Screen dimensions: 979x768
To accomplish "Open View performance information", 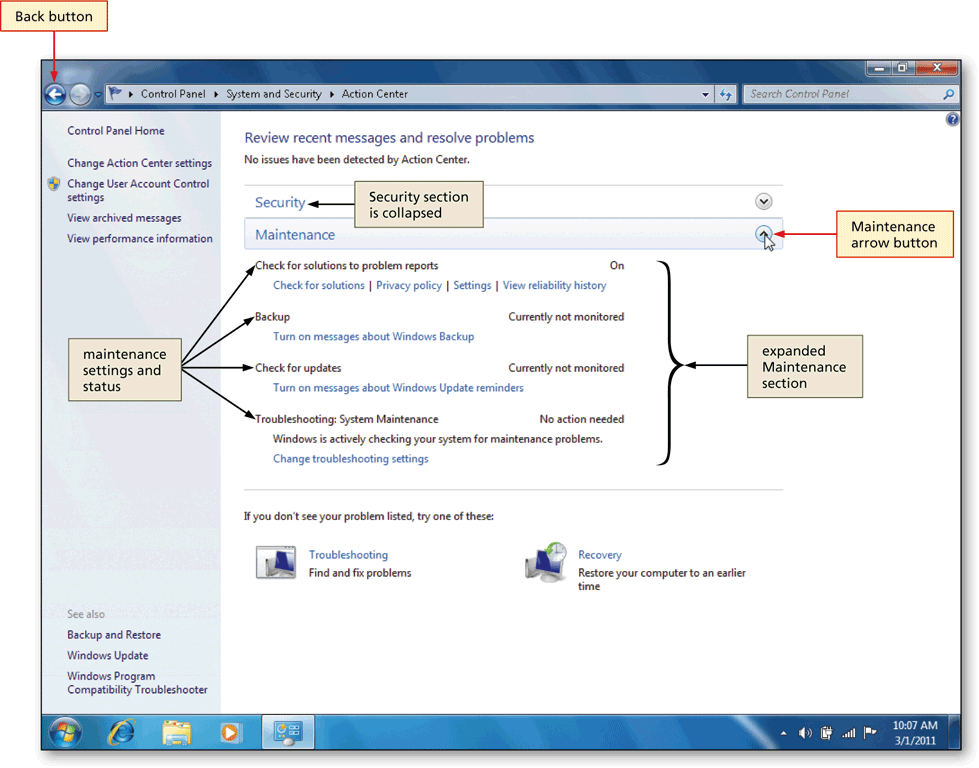I will (140, 239).
